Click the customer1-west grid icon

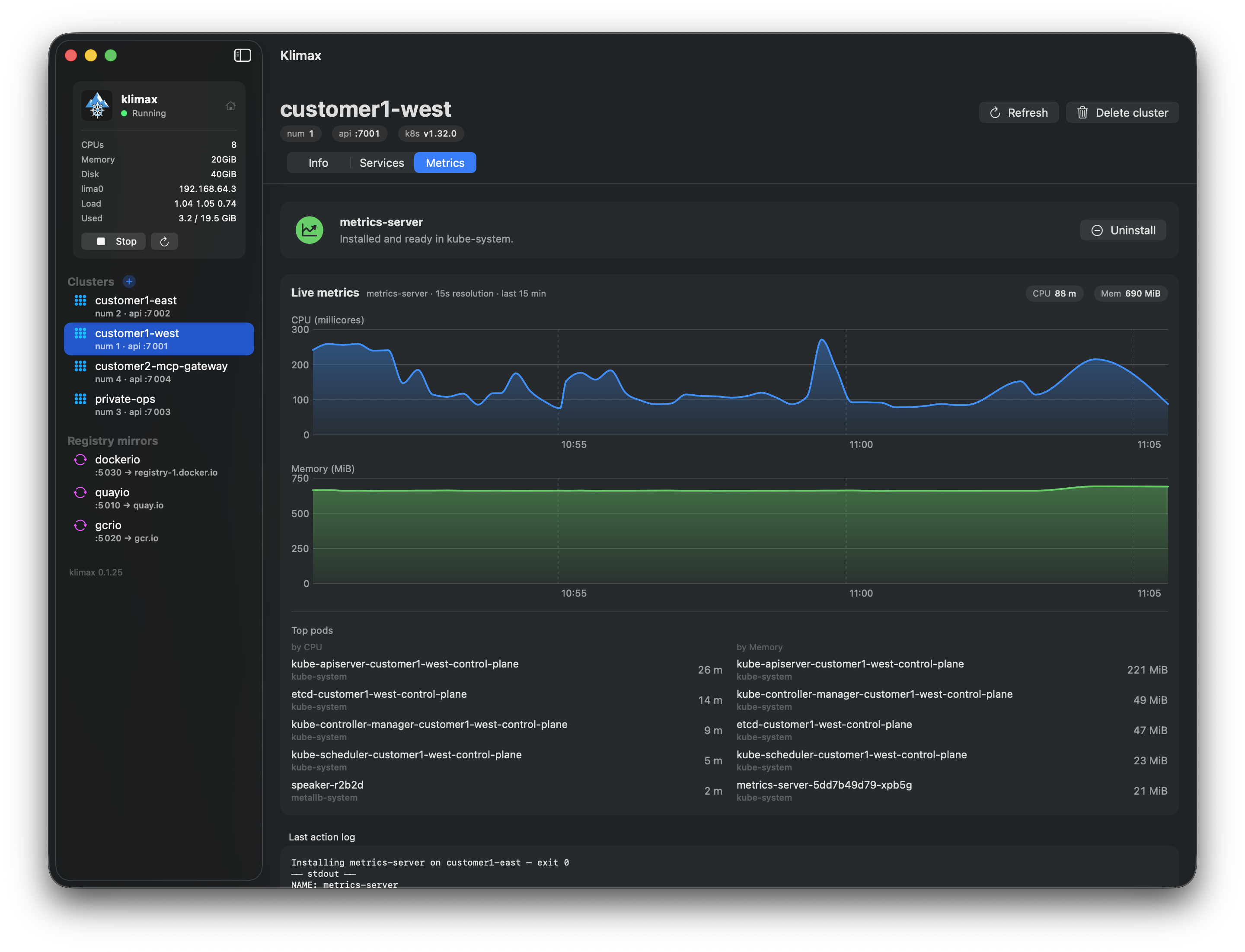point(80,333)
